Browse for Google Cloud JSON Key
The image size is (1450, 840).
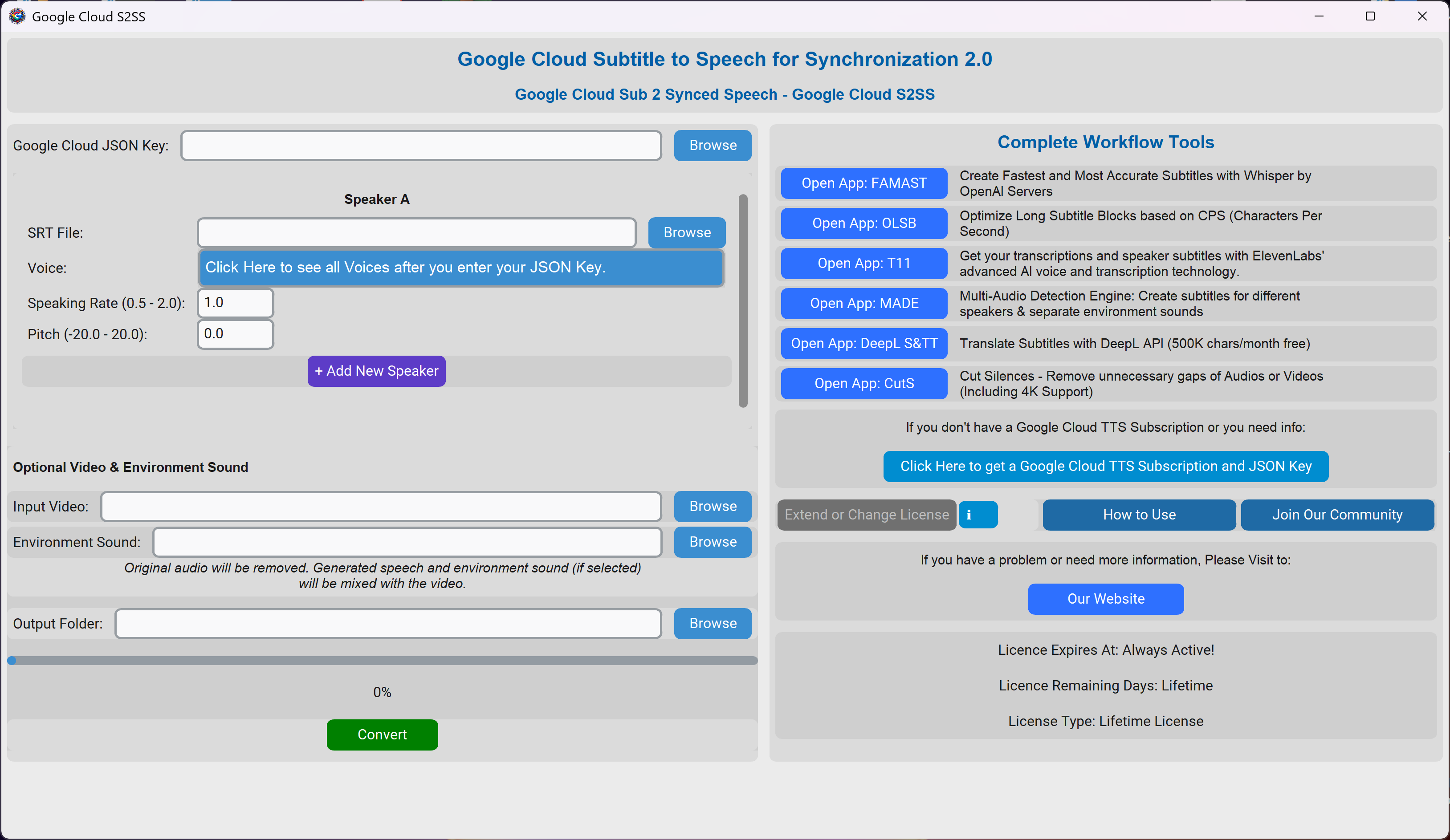click(713, 146)
